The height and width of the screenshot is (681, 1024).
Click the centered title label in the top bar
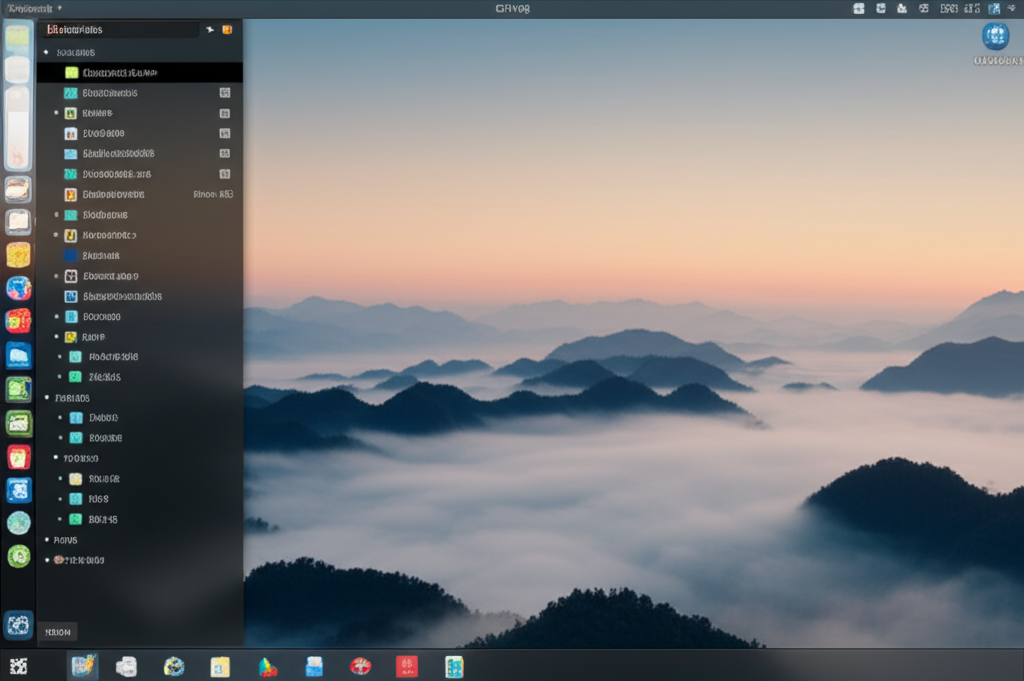[512, 8]
